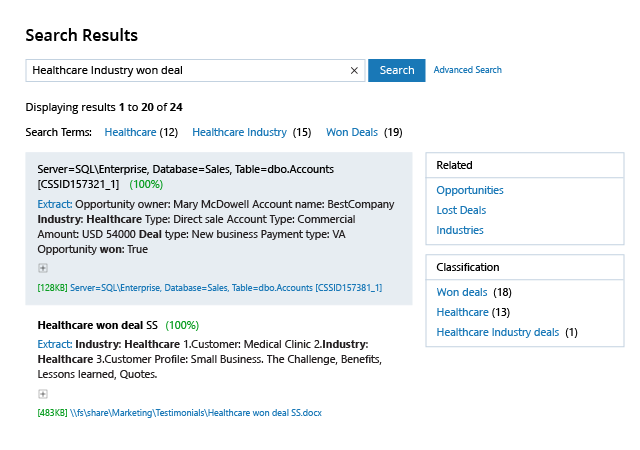Open the Healthcare won deal SS.docx file path
Viewport: 640px width, 450px height.
pos(195,412)
